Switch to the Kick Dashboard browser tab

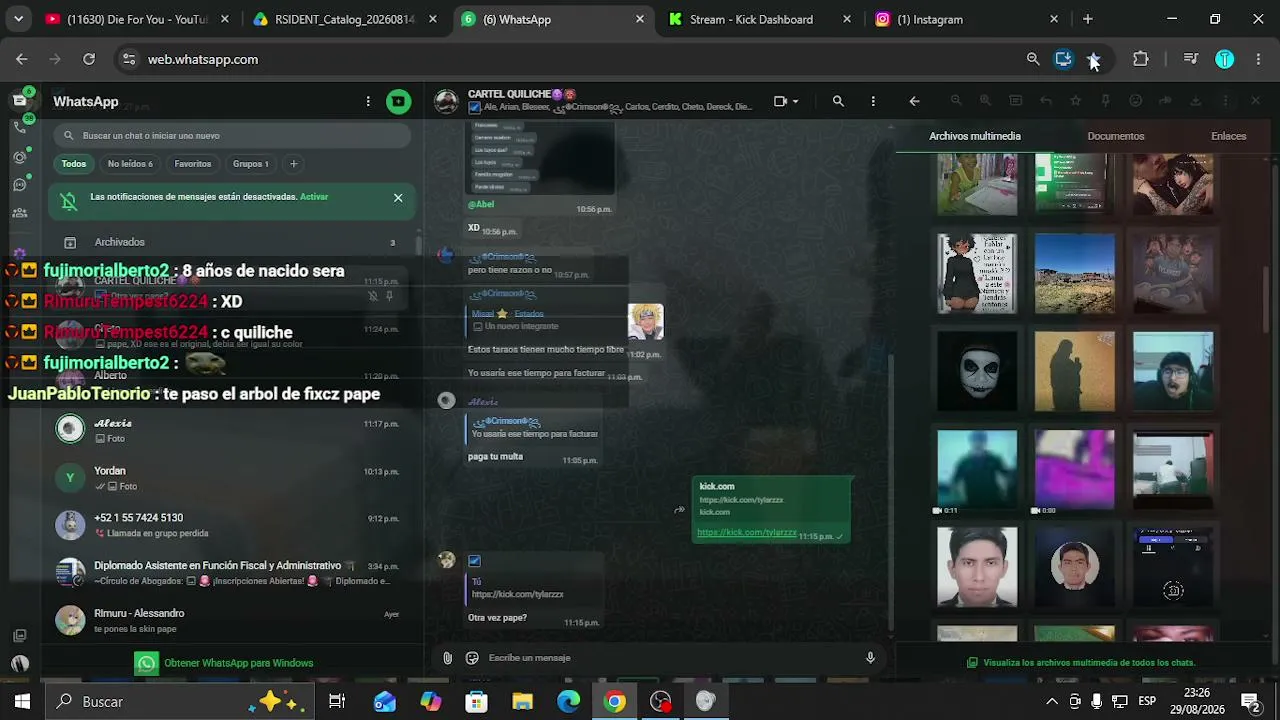[x=758, y=19]
